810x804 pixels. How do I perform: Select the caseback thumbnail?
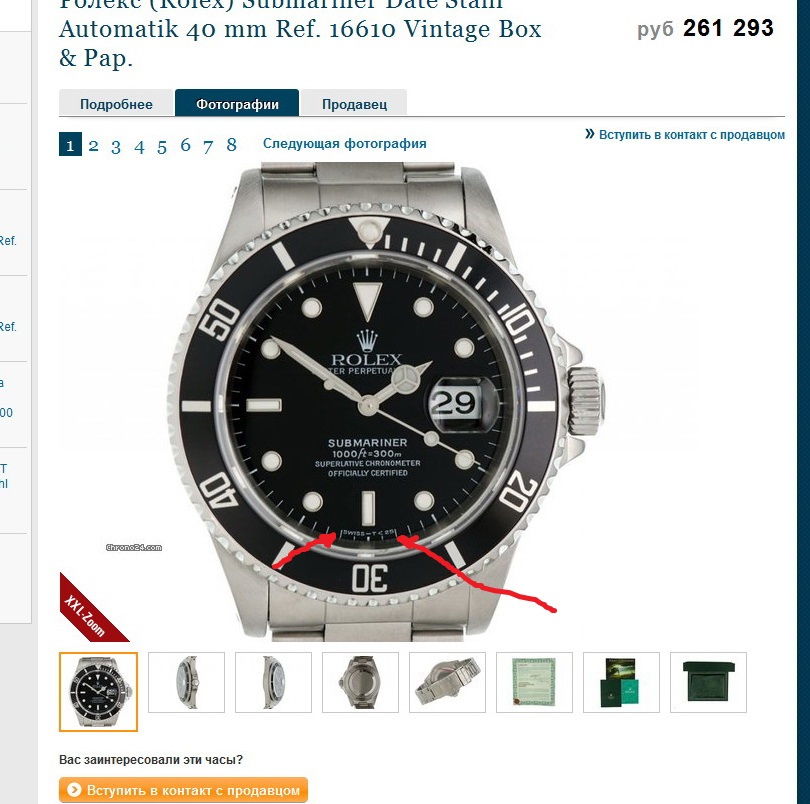[361, 682]
